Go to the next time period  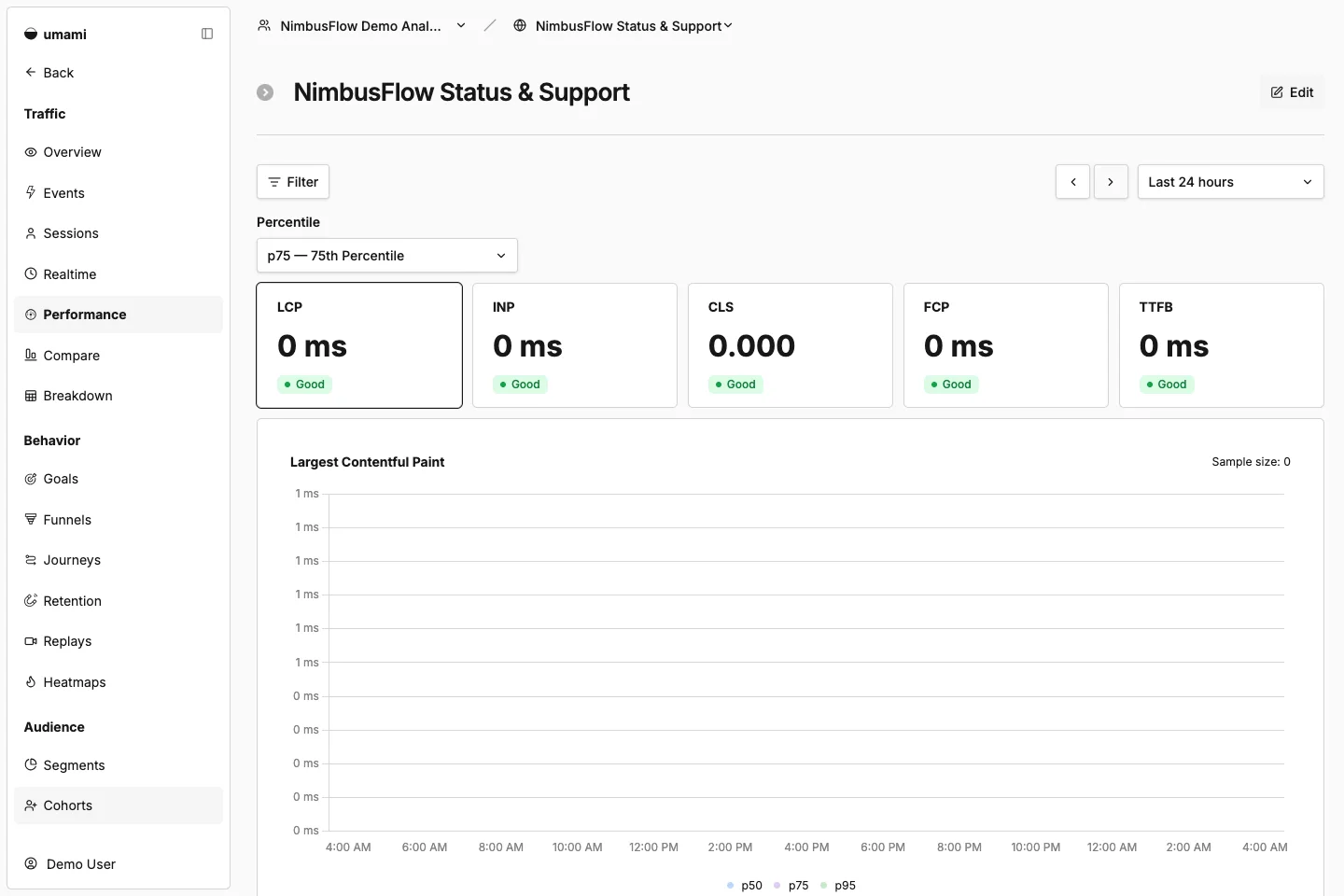click(1111, 182)
